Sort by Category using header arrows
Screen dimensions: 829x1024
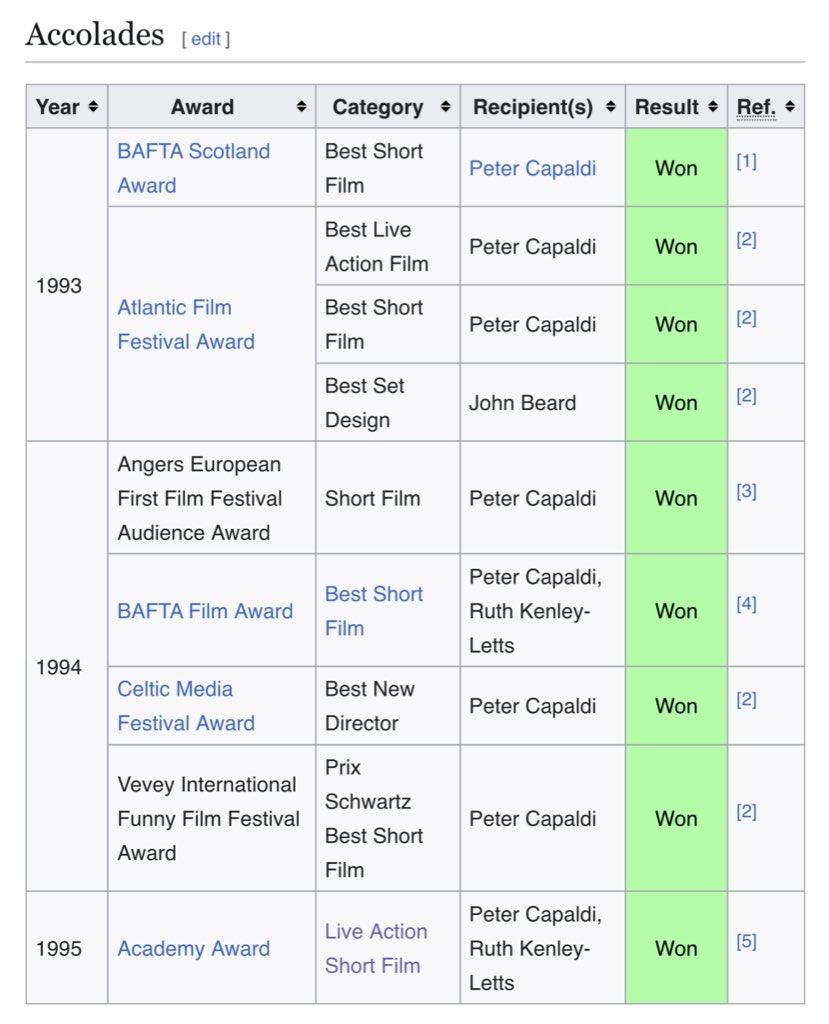[445, 107]
